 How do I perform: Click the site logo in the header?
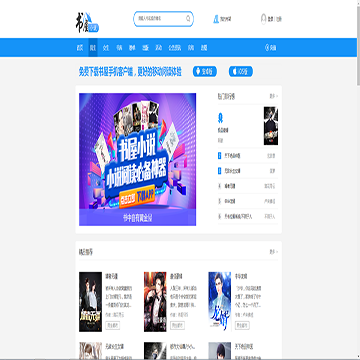click(x=87, y=23)
